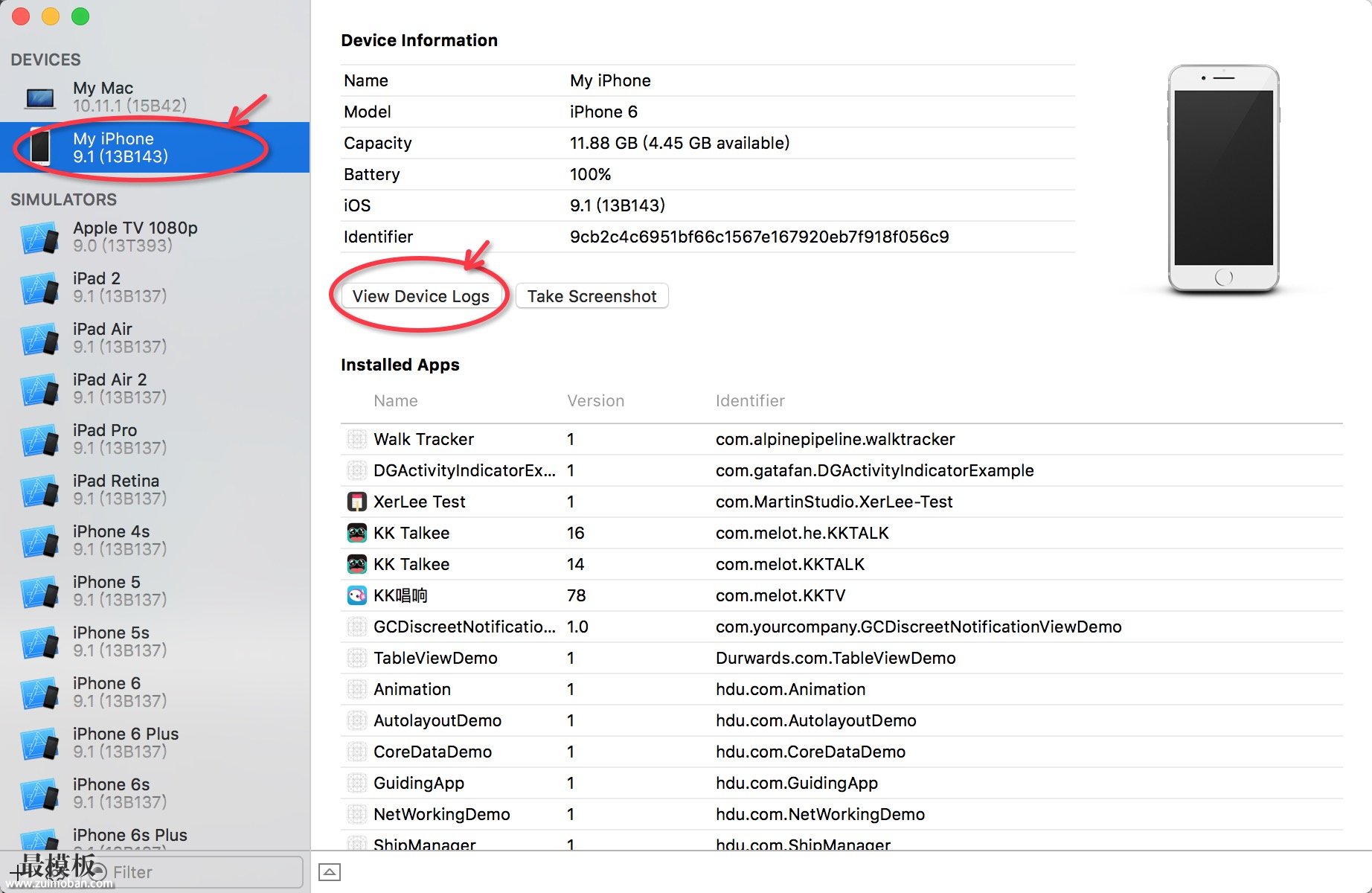Open View Device Logs
The height and width of the screenshot is (893, 1372).
point(421,296)
